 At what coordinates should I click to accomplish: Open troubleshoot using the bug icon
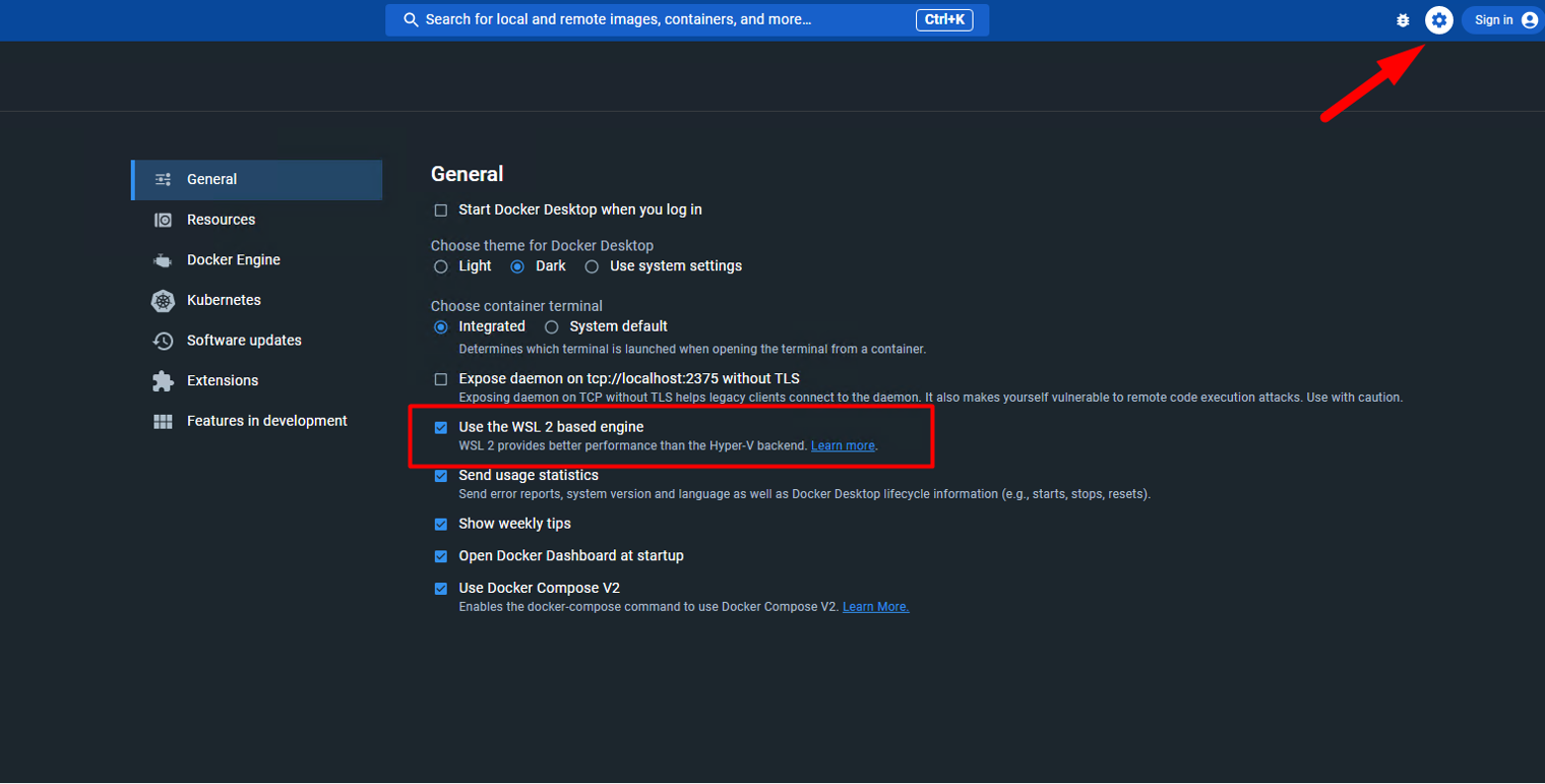pos(1402,20)
